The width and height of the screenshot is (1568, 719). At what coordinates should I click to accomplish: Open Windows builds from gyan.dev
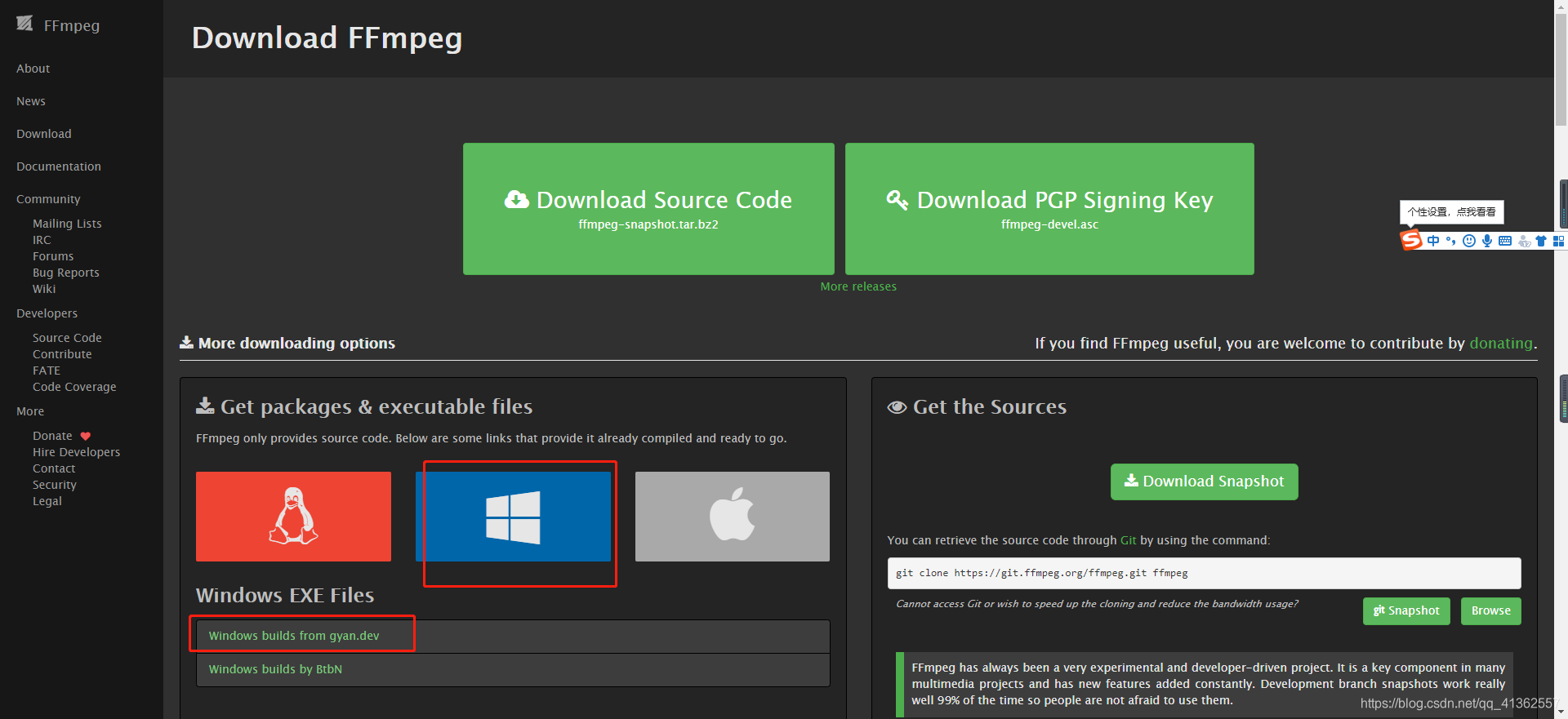pos(294,636)
